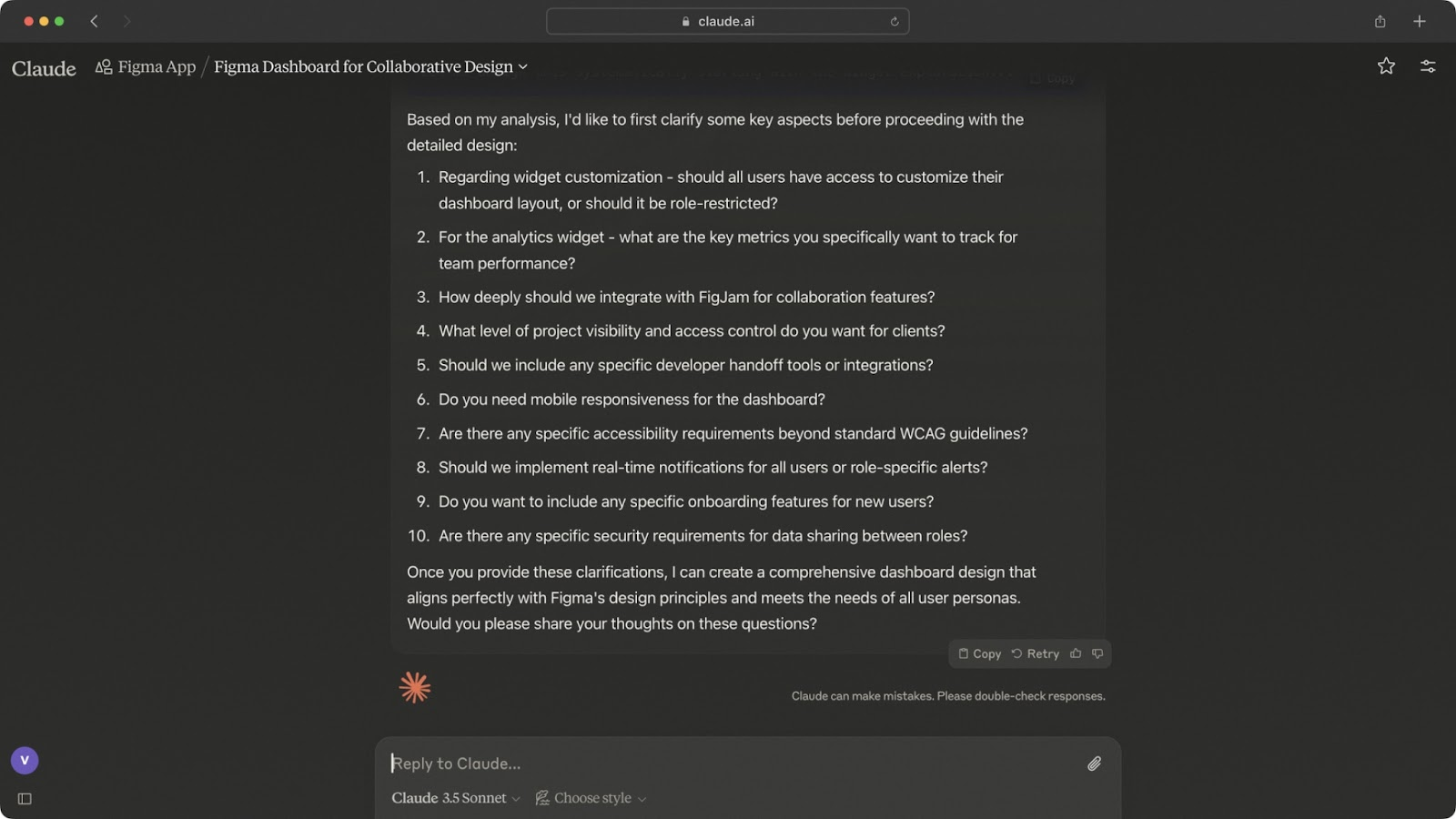Give thumbs up to the response
Image resolution: width=1456 pixels, height=819 pixels.
click(x=1076, y=653)
